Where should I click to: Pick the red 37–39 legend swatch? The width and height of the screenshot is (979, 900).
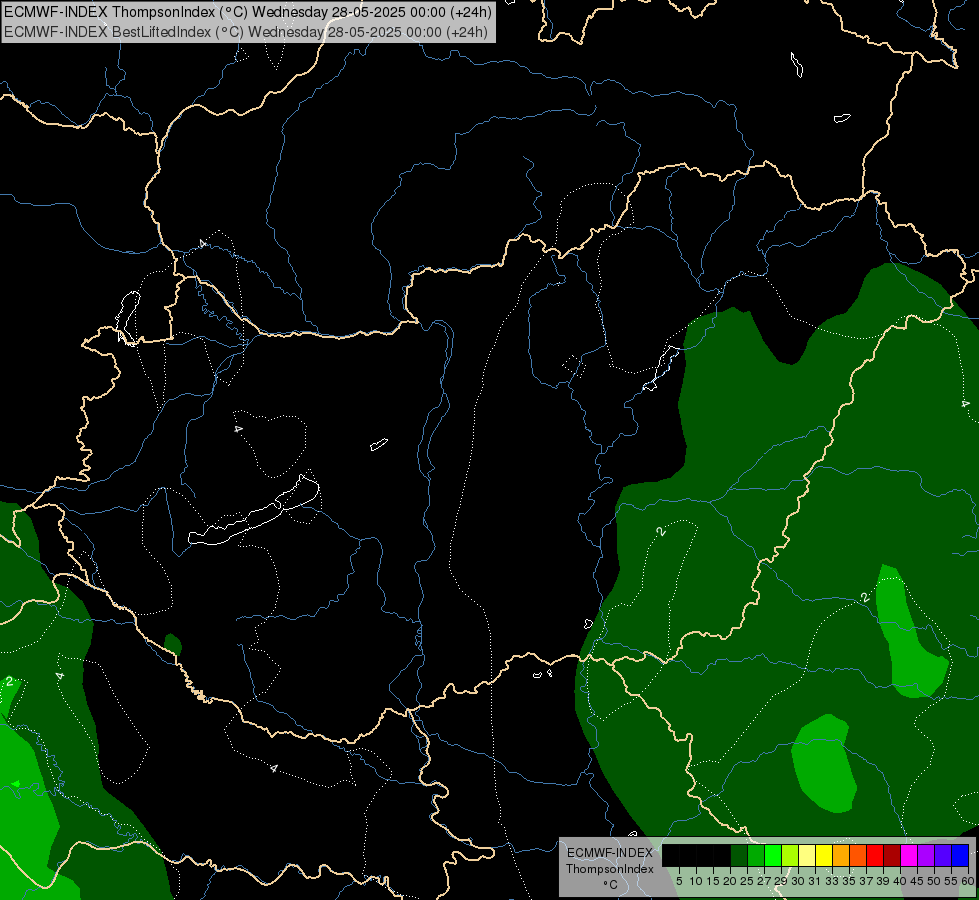875,855
